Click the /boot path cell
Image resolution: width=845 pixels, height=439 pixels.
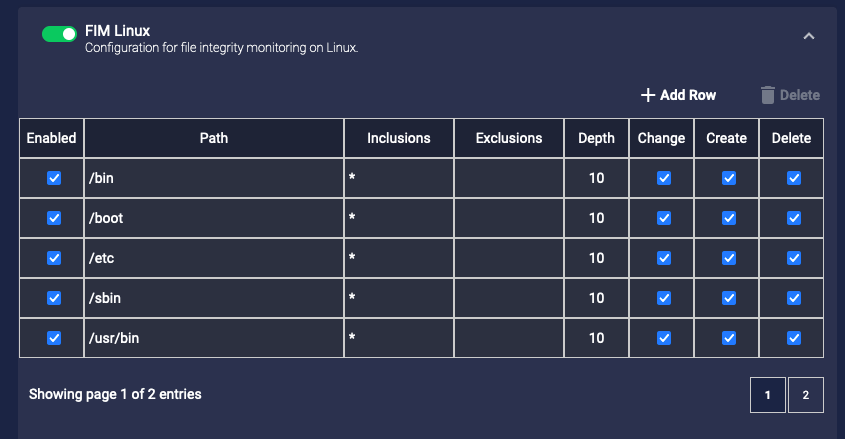214,218
